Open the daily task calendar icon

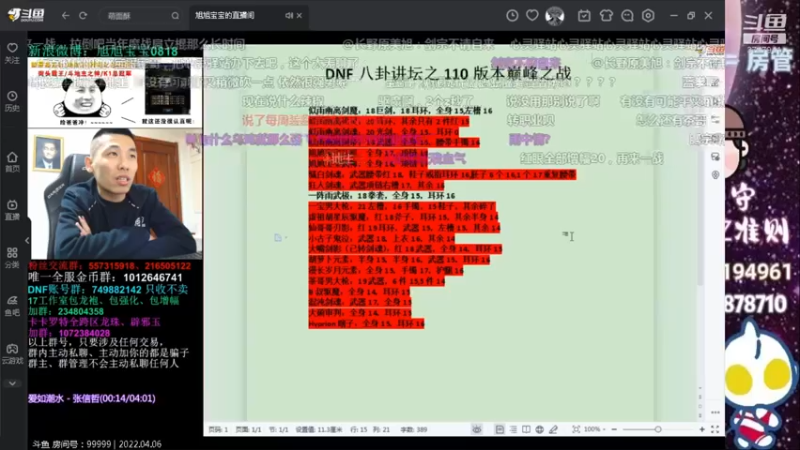point(584,16)
